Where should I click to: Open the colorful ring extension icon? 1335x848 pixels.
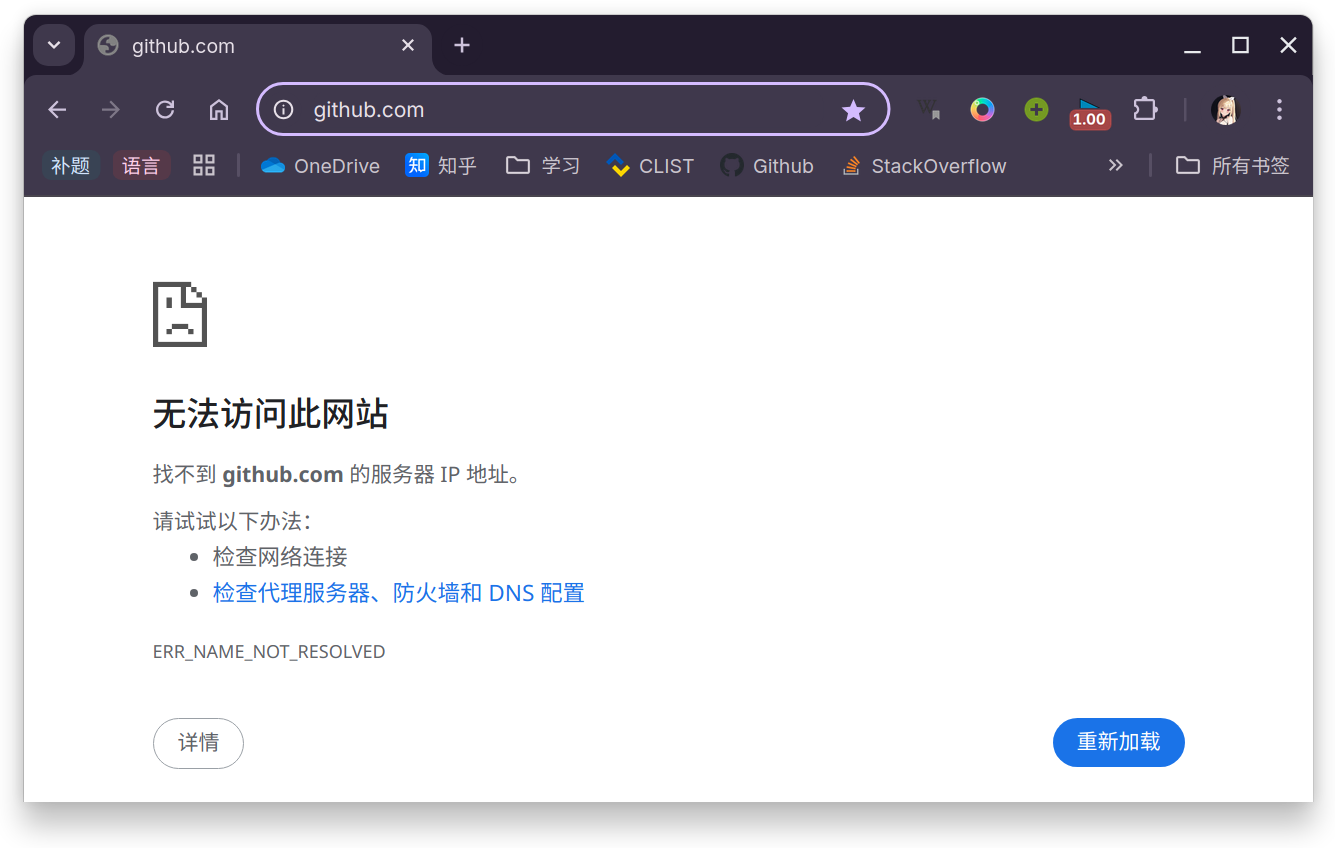point(983,110)
